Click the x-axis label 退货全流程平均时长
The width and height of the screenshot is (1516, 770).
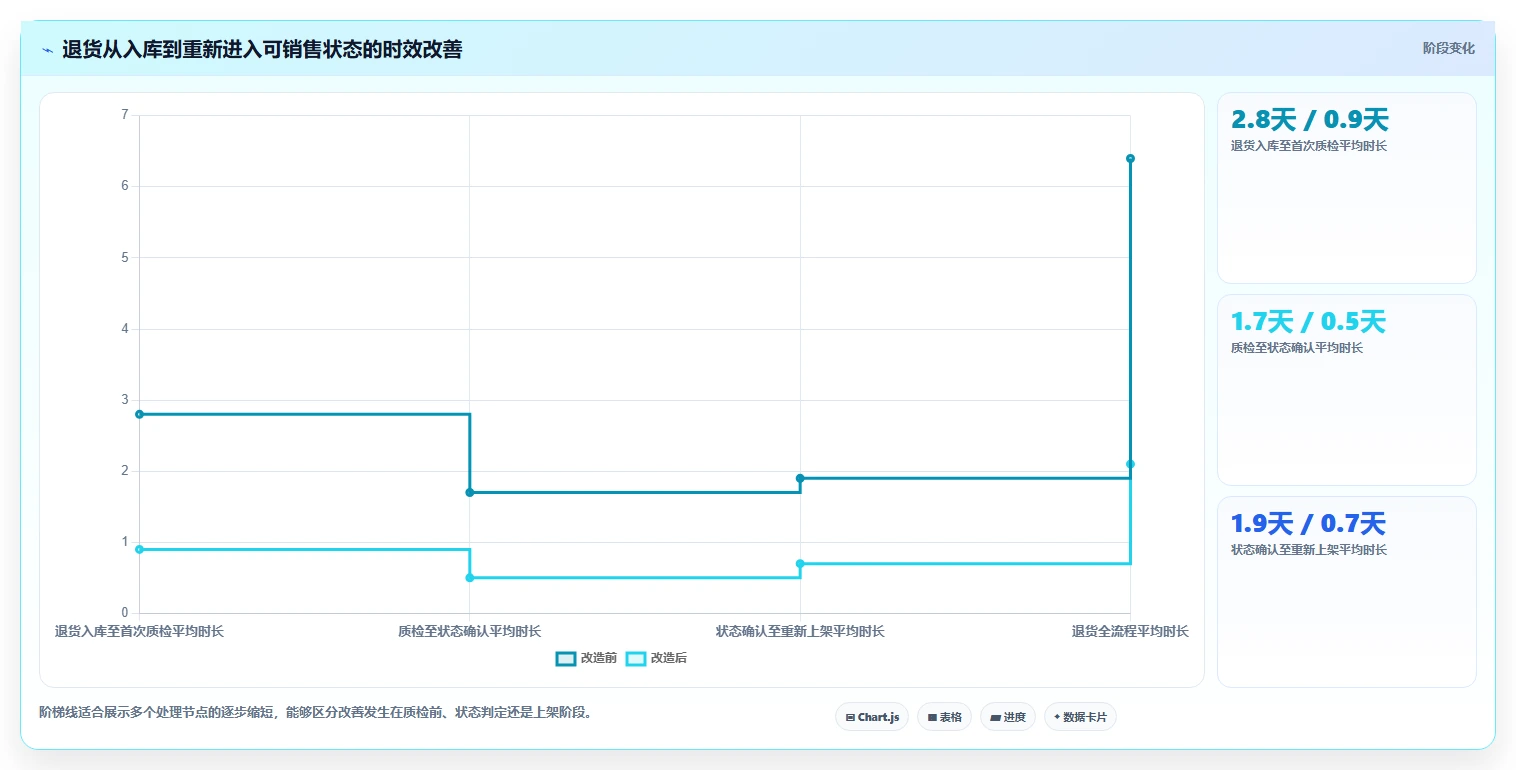coord(1130,632)
